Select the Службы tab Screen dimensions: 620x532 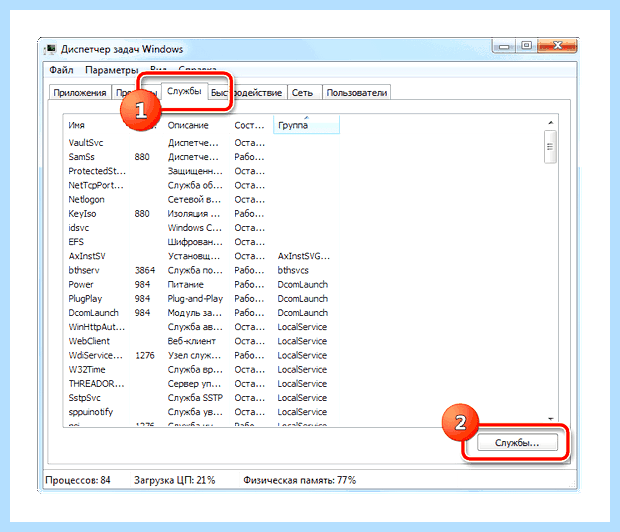[x=184, y=91]
